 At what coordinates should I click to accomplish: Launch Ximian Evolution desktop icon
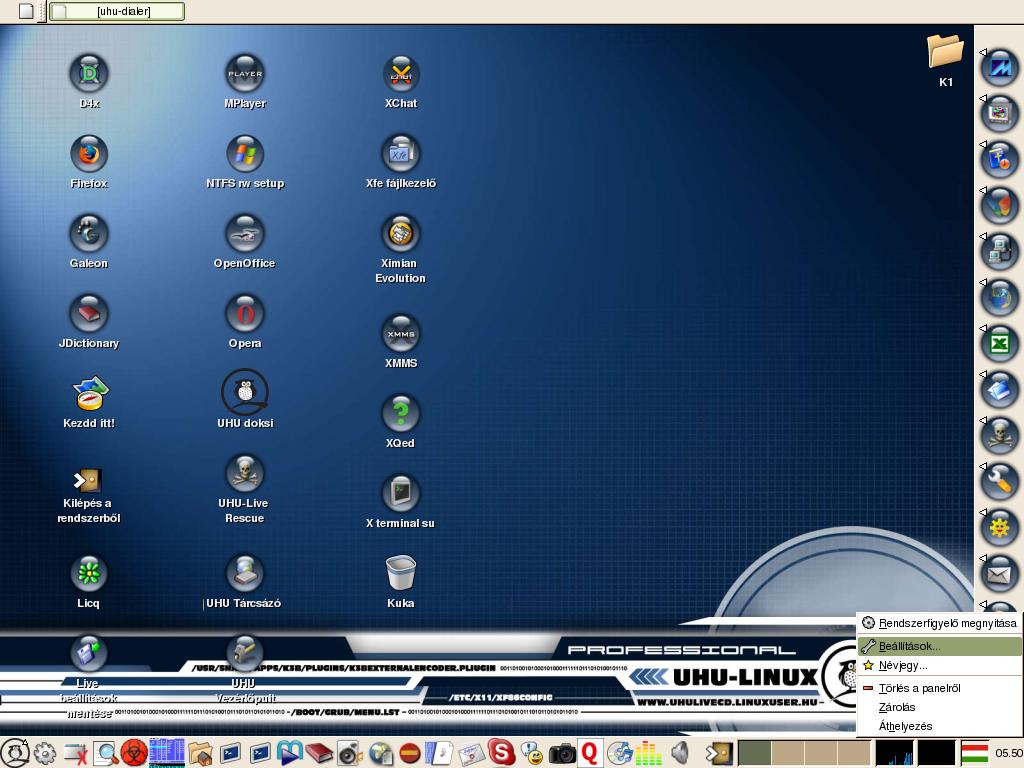tap(401, 234)
